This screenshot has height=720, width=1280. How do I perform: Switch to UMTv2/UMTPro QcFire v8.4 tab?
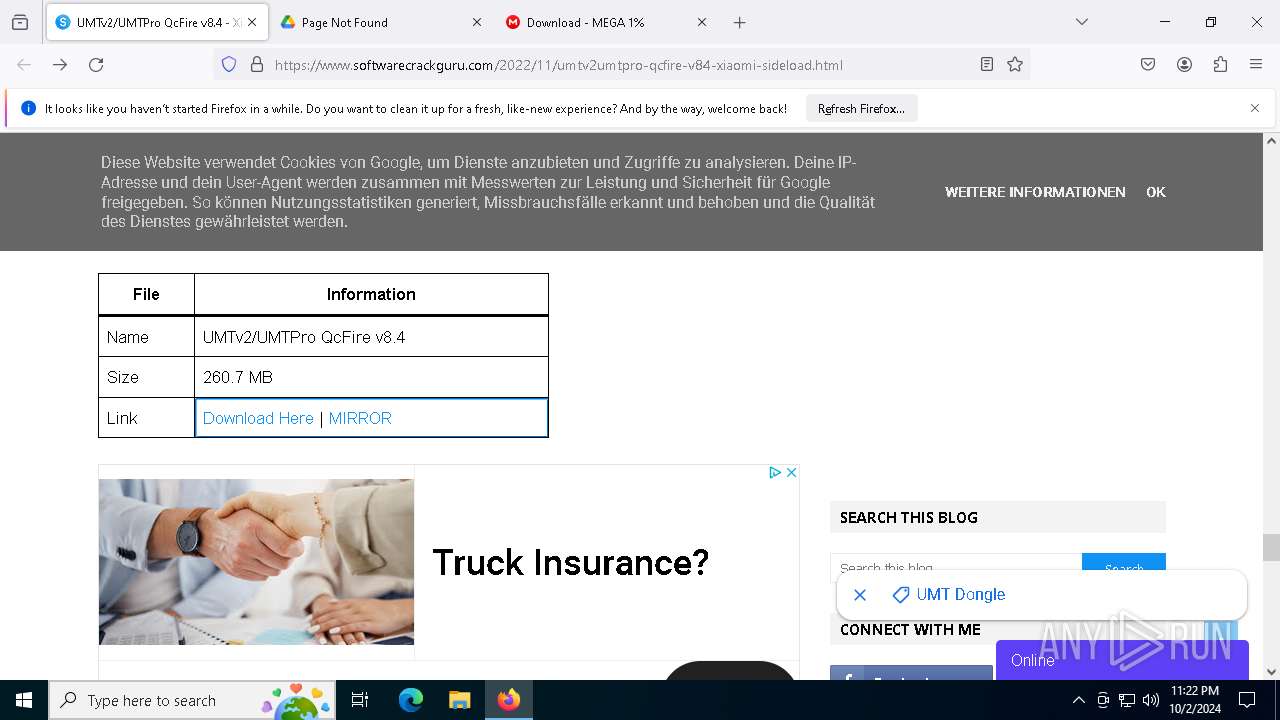157,22
